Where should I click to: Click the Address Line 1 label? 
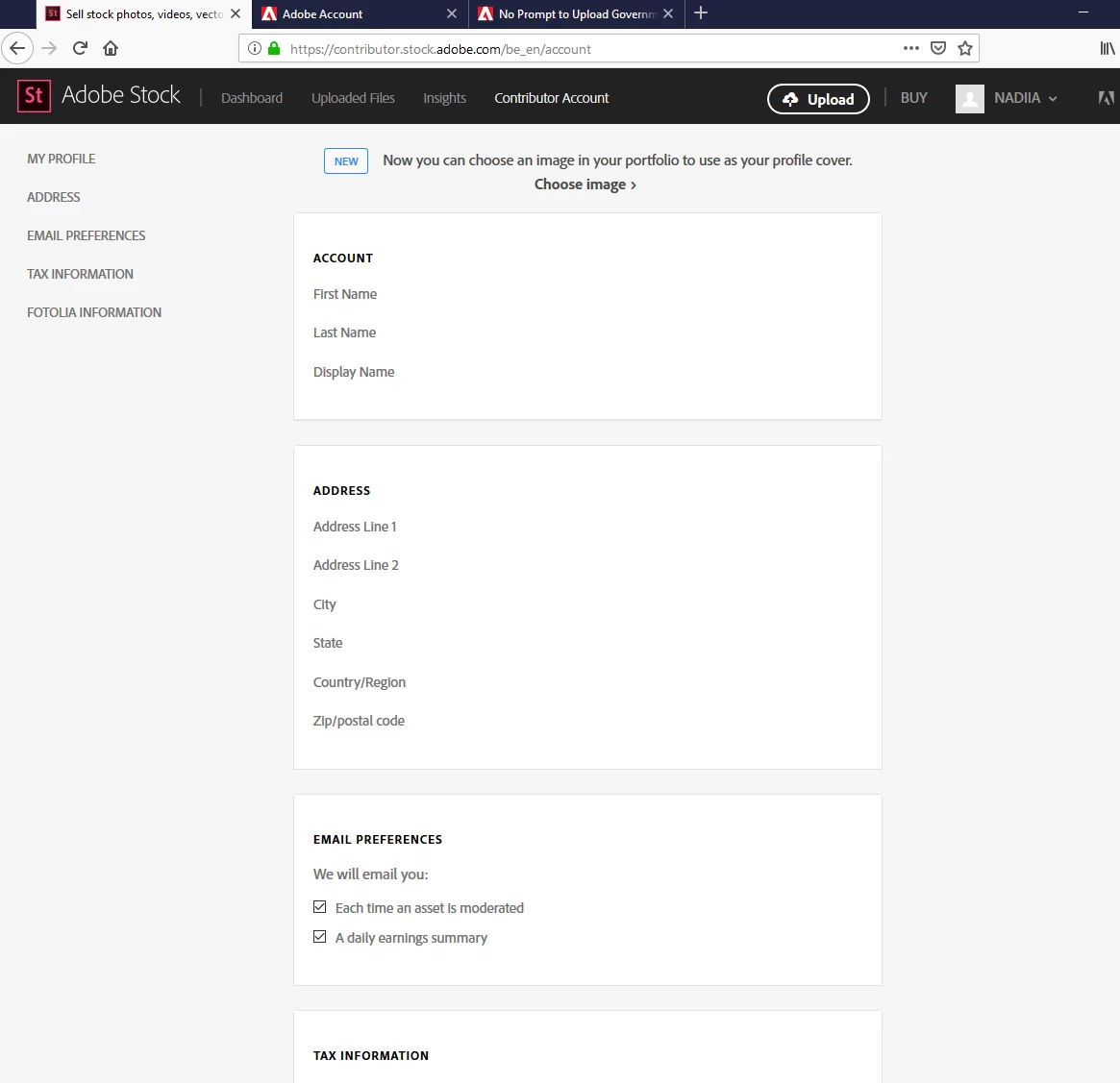click(x=355, y=527)
